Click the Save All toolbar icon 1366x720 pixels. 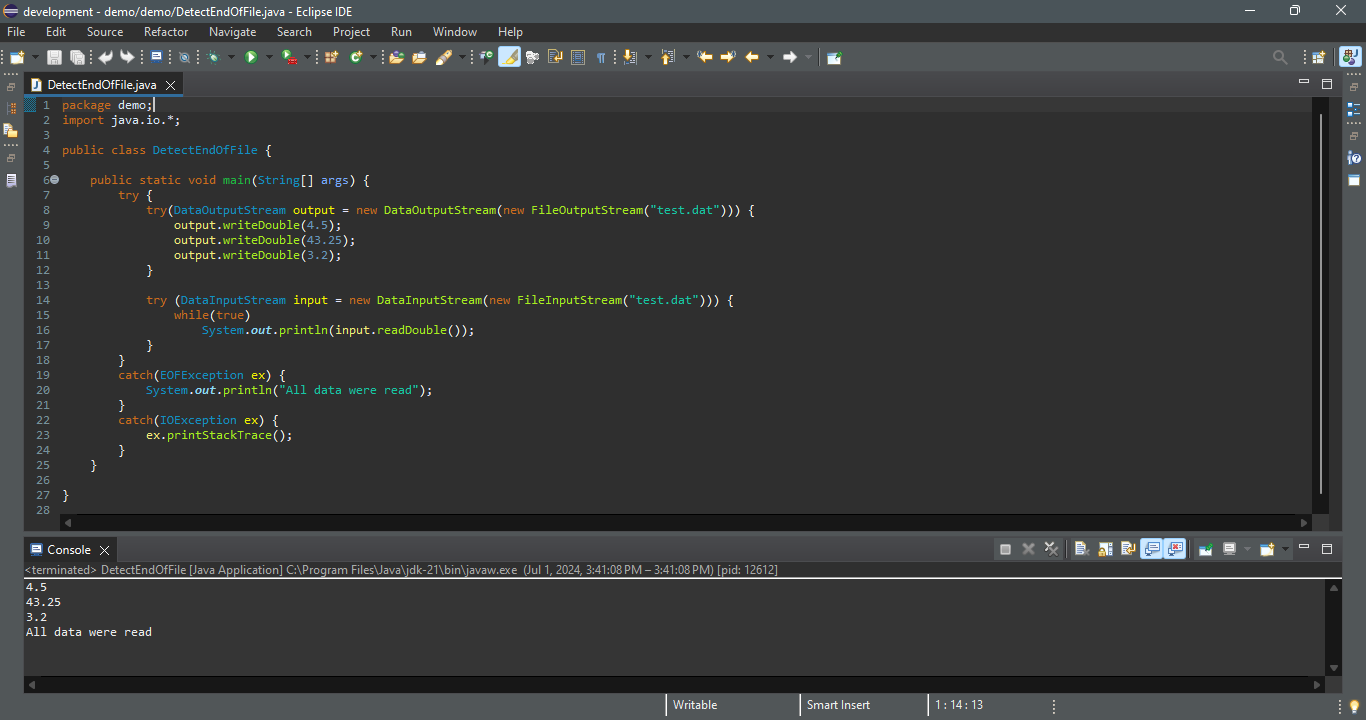77,57
